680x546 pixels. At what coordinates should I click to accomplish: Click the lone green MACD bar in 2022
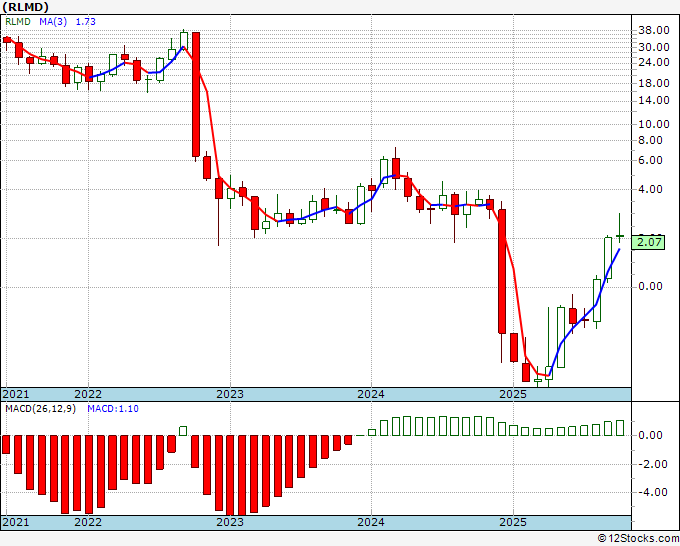(183, 431)
